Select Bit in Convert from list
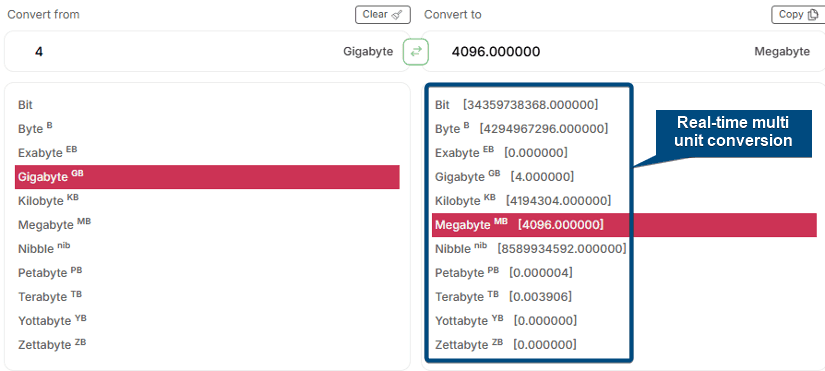The width and height of the screenshot is (825, 371). [207, 105]
